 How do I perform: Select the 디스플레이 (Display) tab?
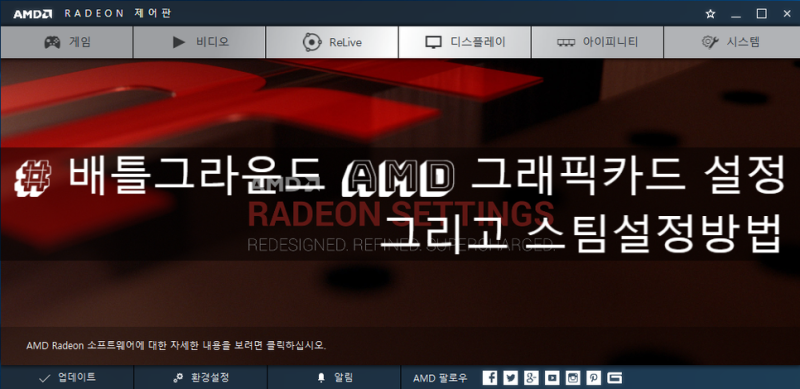pyautogui.click(x=465, y=42)
